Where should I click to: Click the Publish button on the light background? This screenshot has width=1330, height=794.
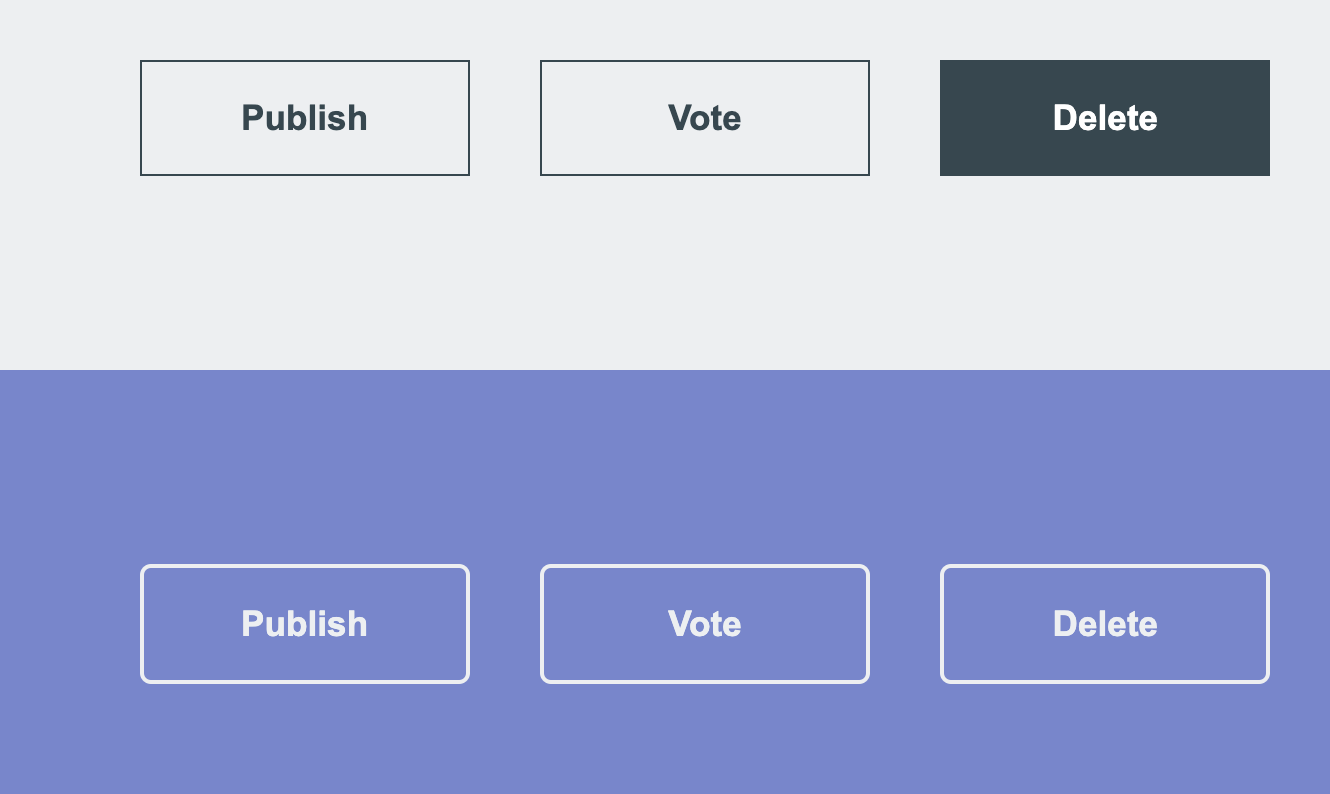click(x=304, y=118)
